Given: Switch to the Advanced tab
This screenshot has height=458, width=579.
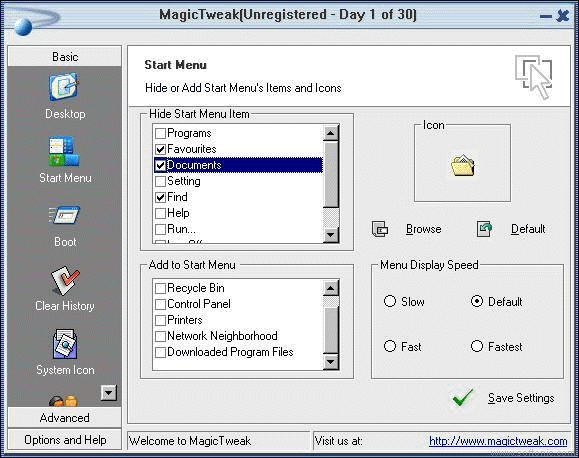Looking at the screenshot, I should click(x=65, y=418).
